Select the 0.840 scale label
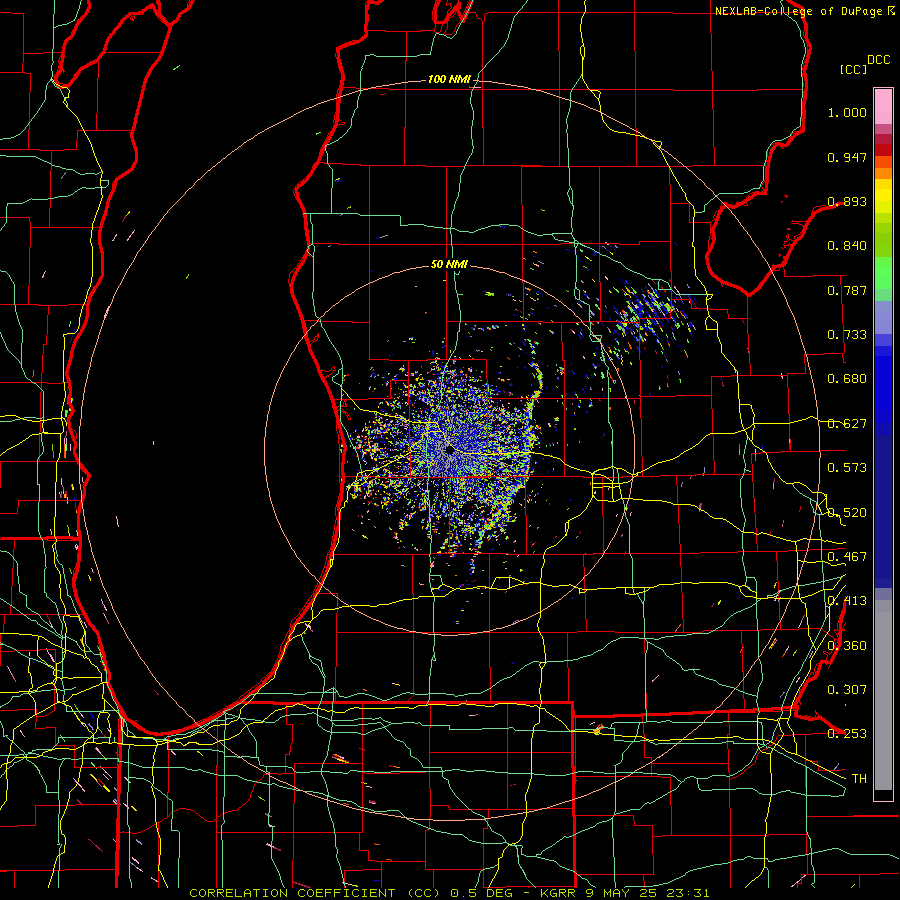 pos(847,246)
